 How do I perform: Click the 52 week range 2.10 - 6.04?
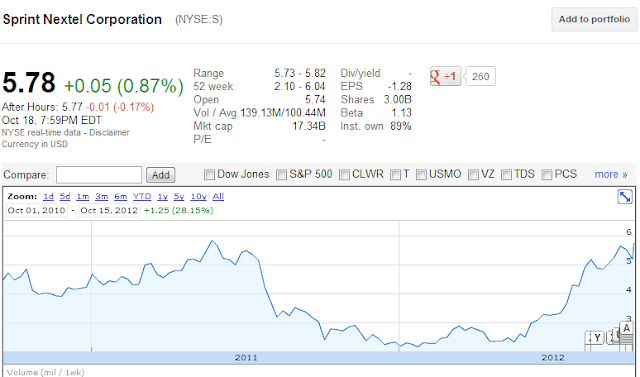[x=300, y=86]
